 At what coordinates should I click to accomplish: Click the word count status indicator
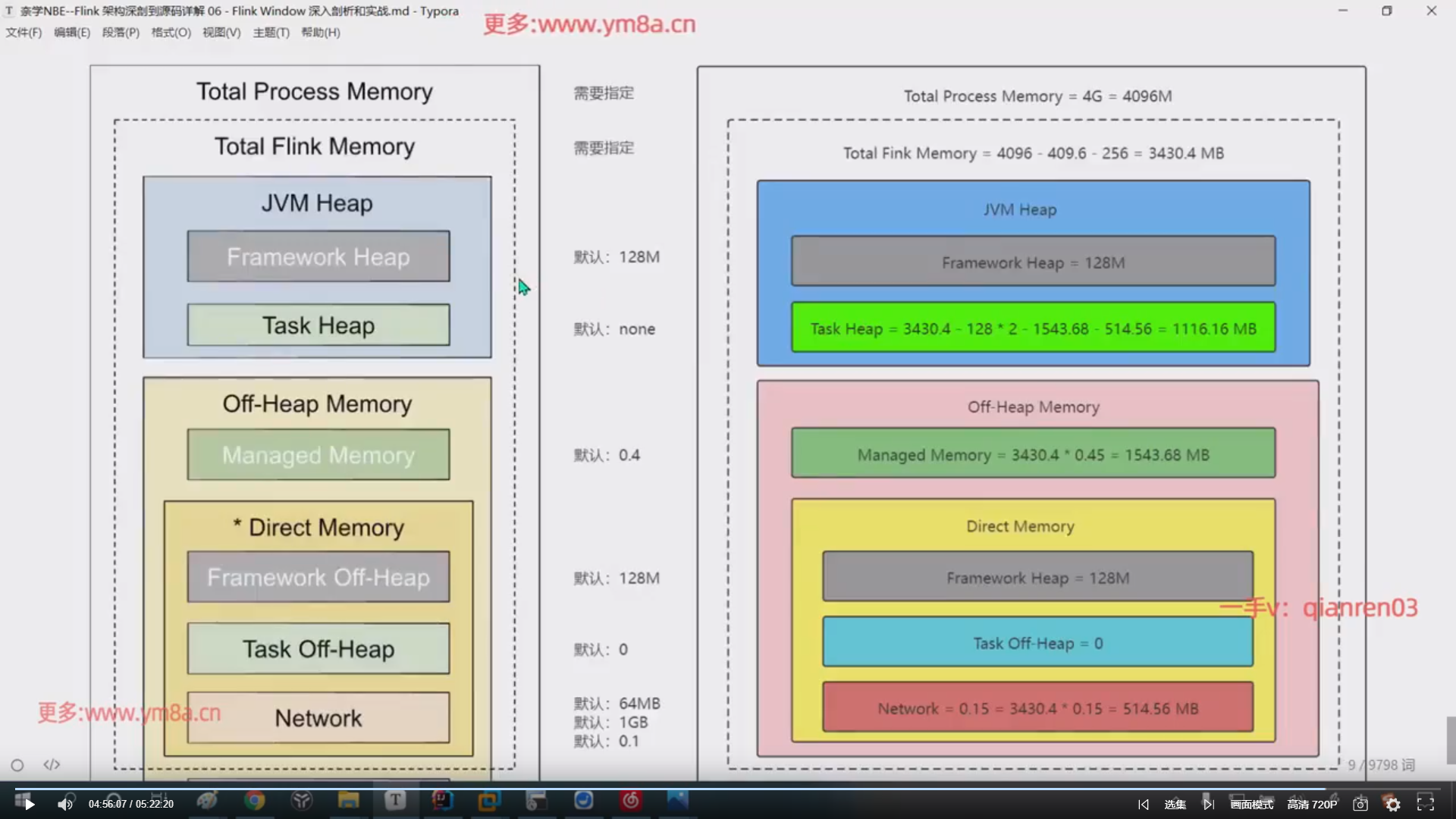click(1381, 764)
